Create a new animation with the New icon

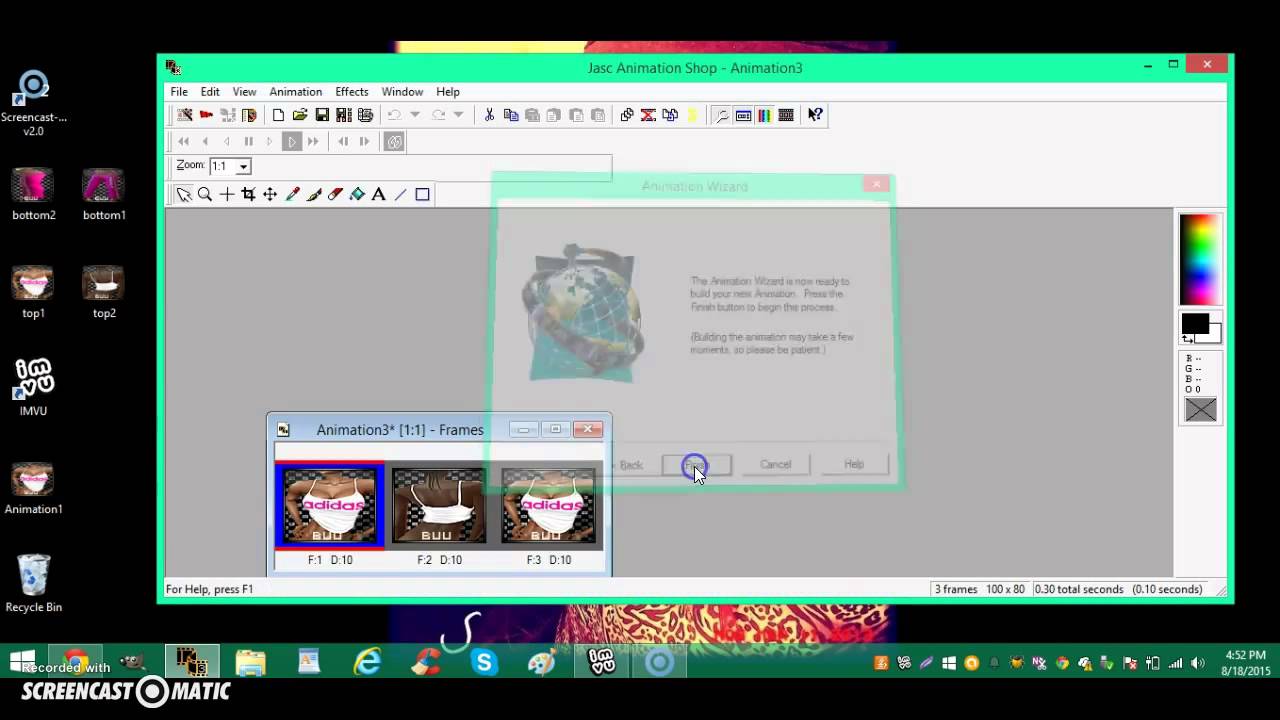pyautogui.click(x=278, y=115)
